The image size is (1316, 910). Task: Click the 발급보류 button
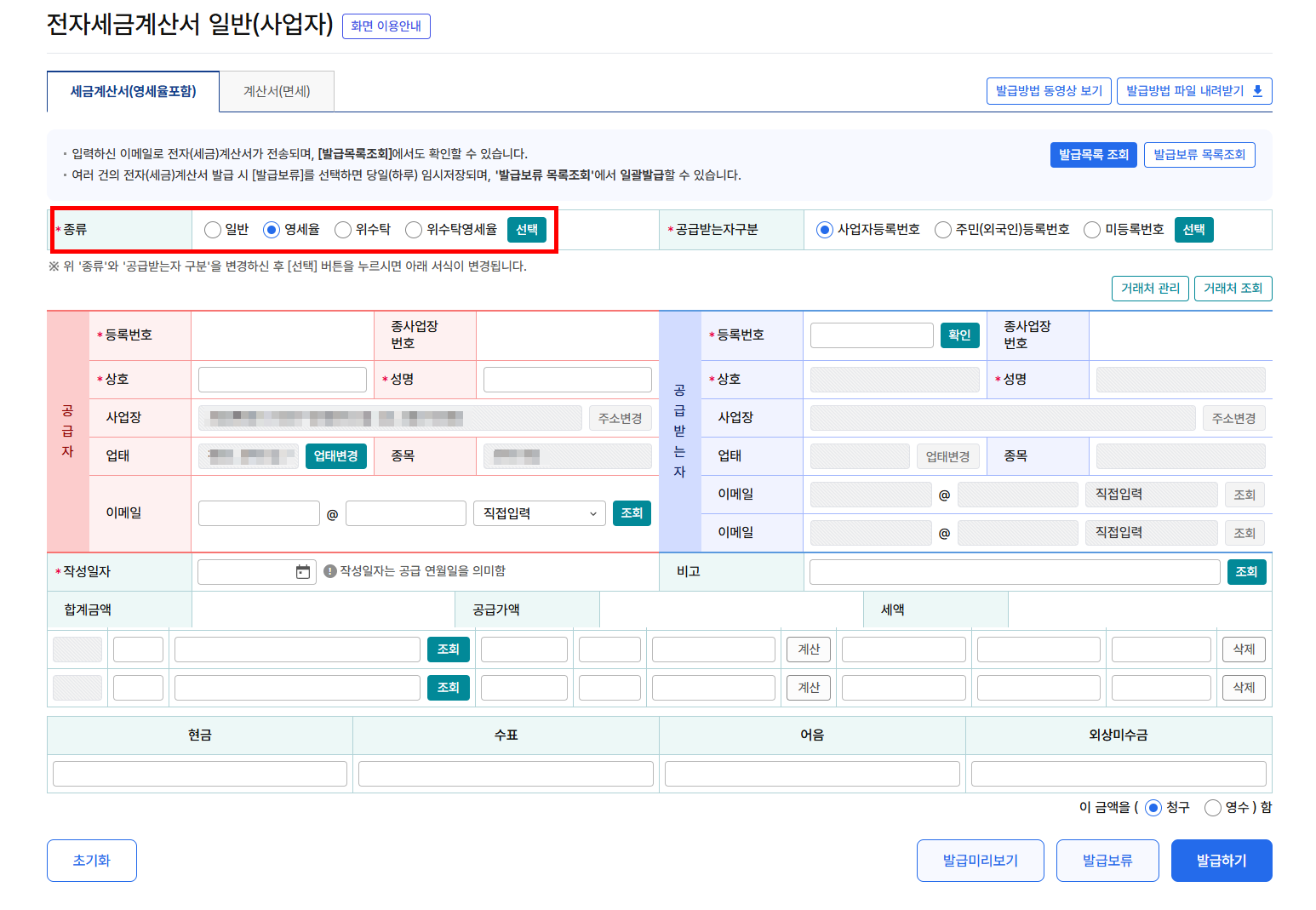(x=1107, y=861)
